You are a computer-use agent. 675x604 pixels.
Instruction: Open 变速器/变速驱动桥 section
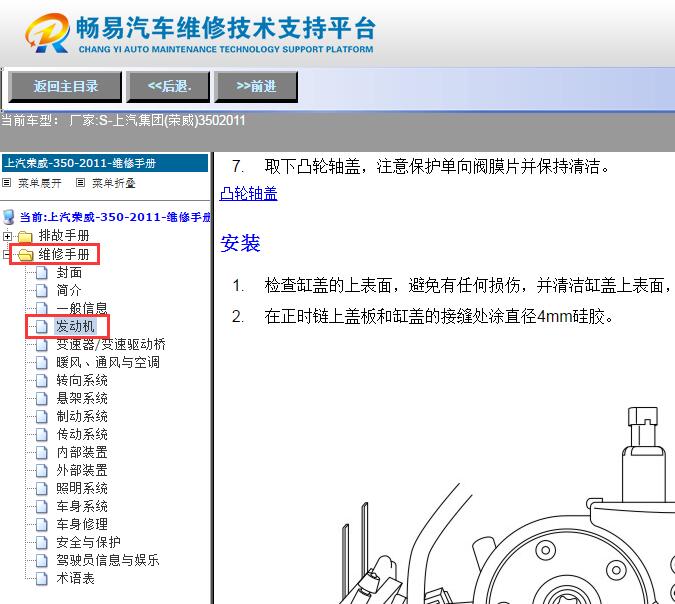click(111, 344)
